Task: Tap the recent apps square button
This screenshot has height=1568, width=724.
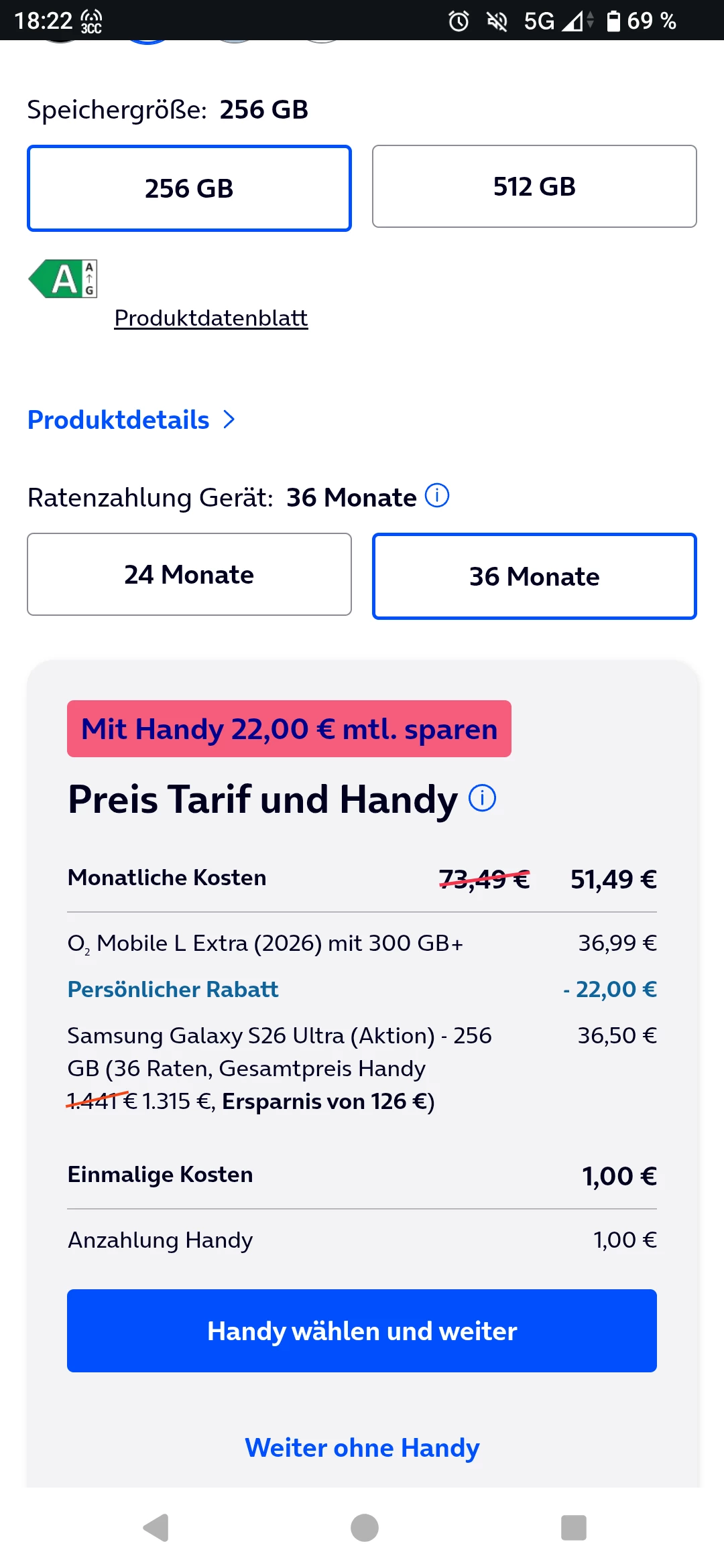Action: tap(573, 1528)
